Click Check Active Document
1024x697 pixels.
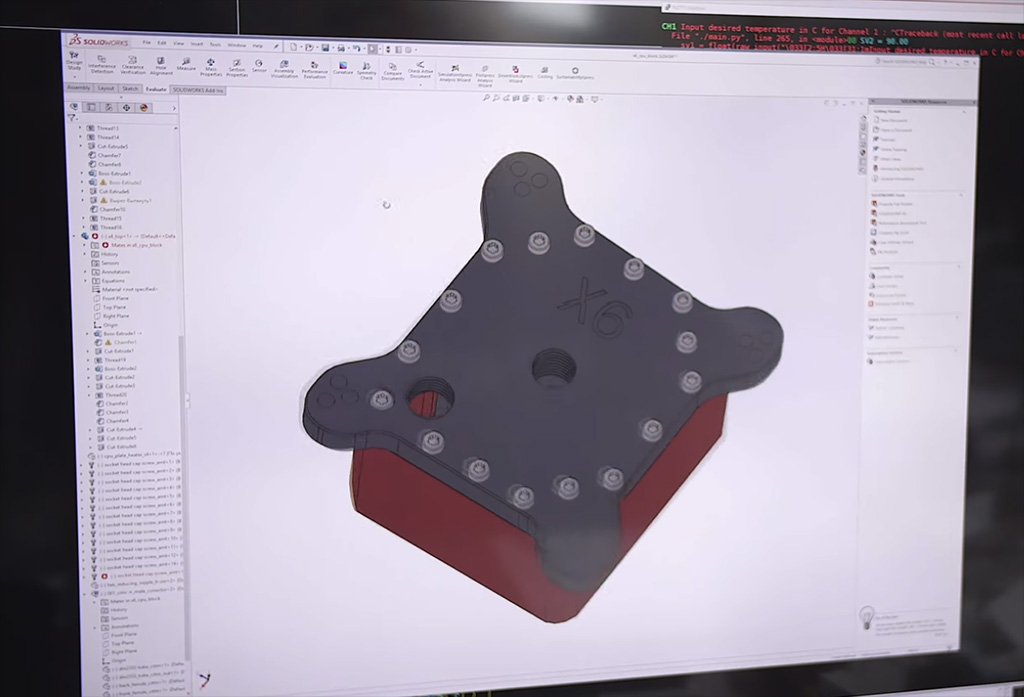(420, 70)
